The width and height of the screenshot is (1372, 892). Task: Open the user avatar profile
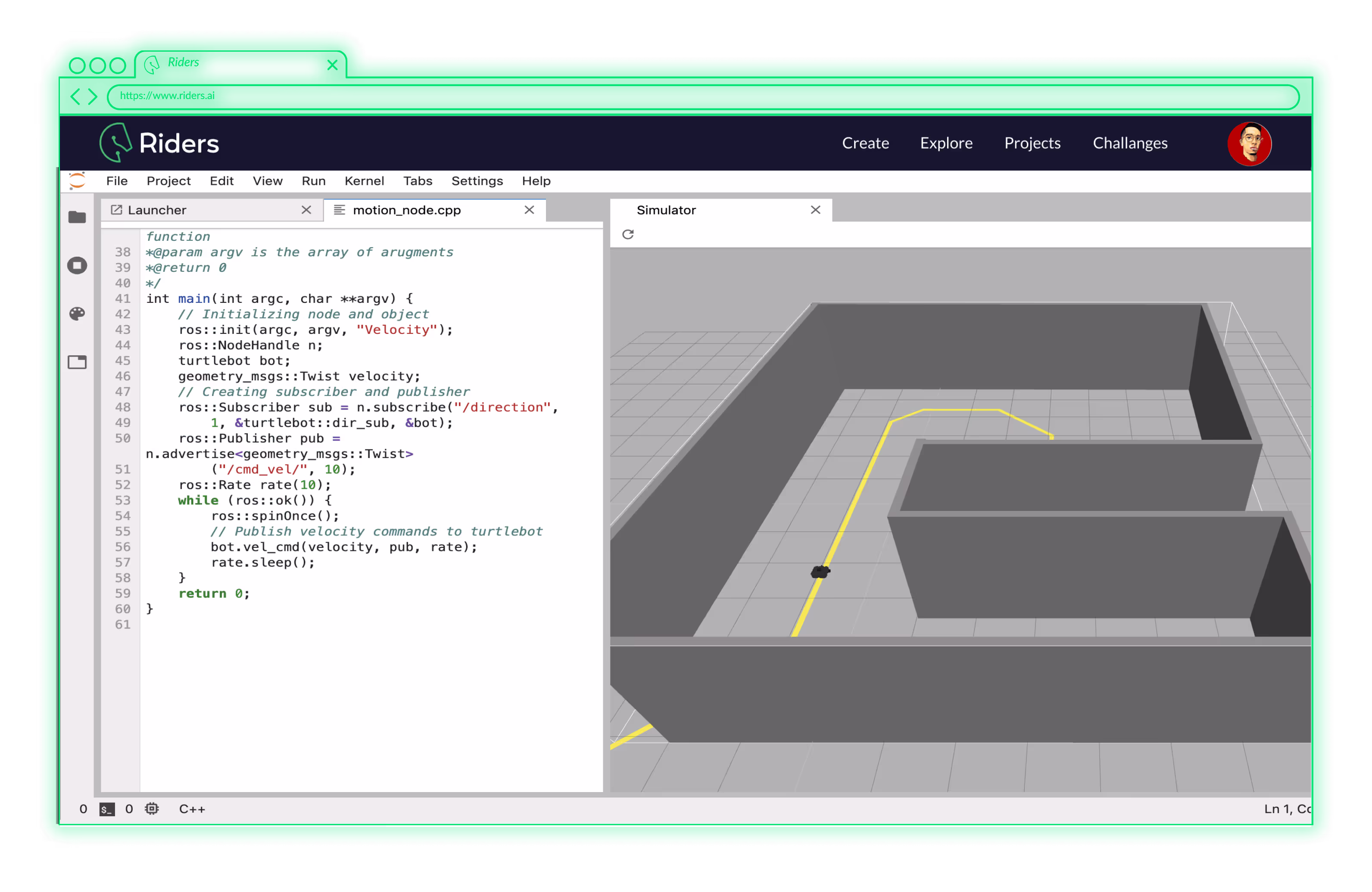(1249, 143)
